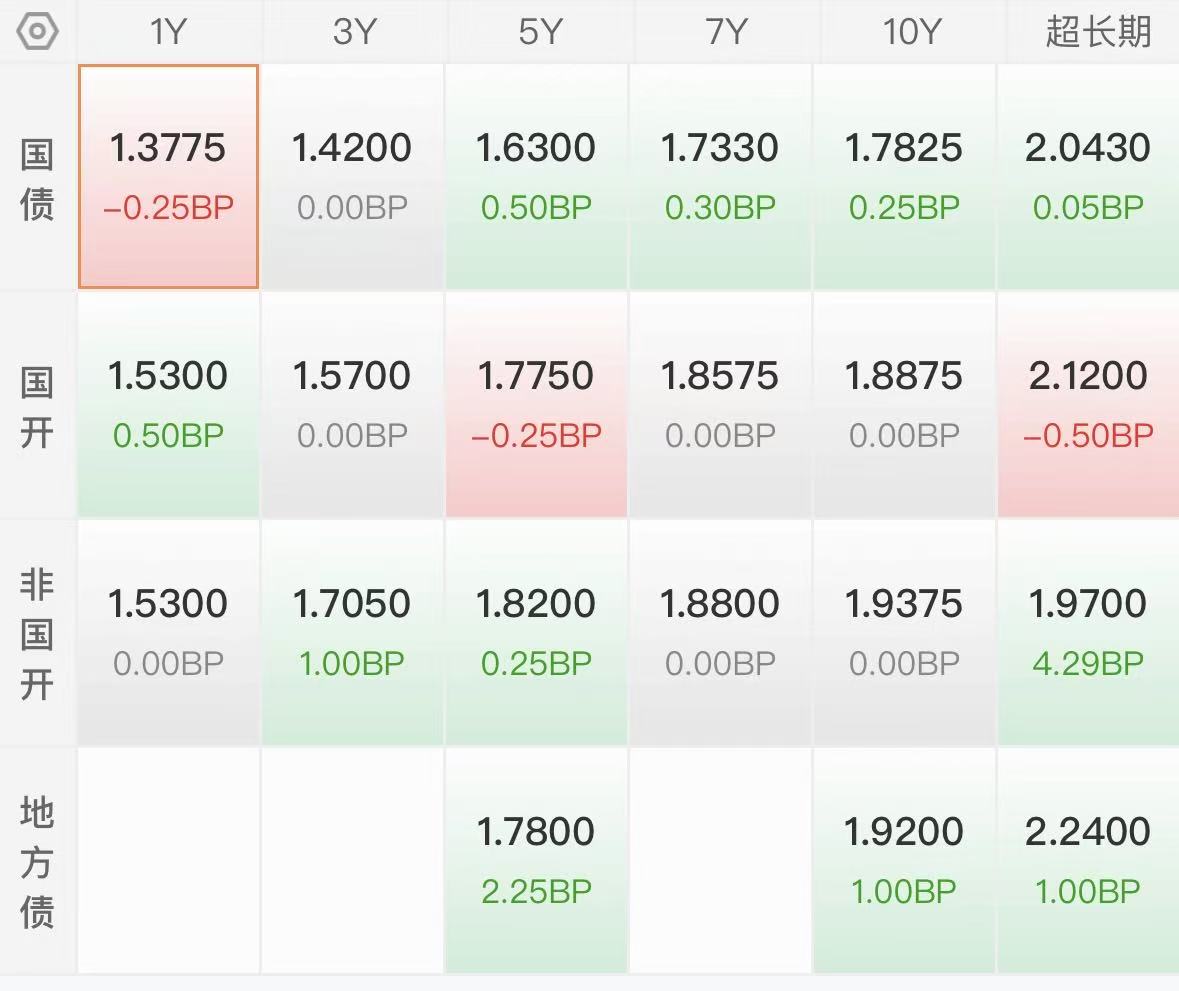Select the 3Y column header
The height and width of the screenshot is (991, 1179).
coord(353,32)
